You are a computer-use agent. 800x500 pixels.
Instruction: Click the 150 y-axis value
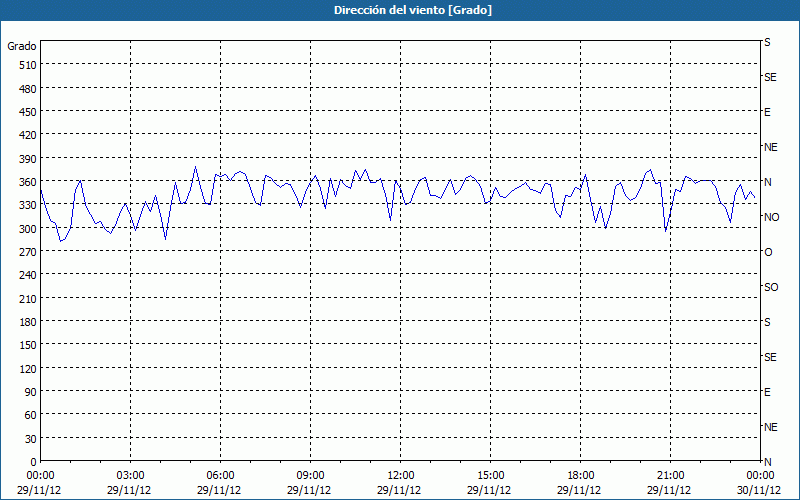[29, 345]
